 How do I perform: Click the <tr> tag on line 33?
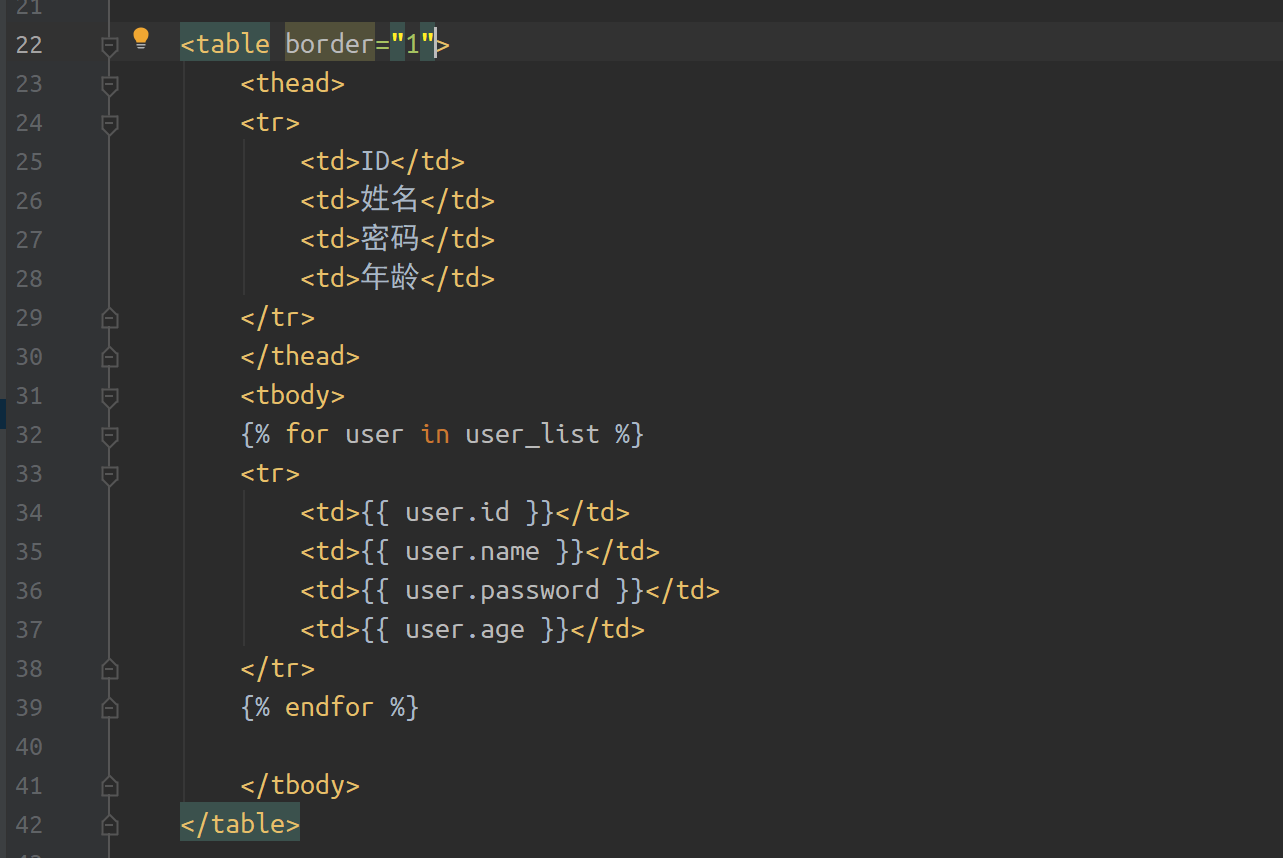coord(270,474)
